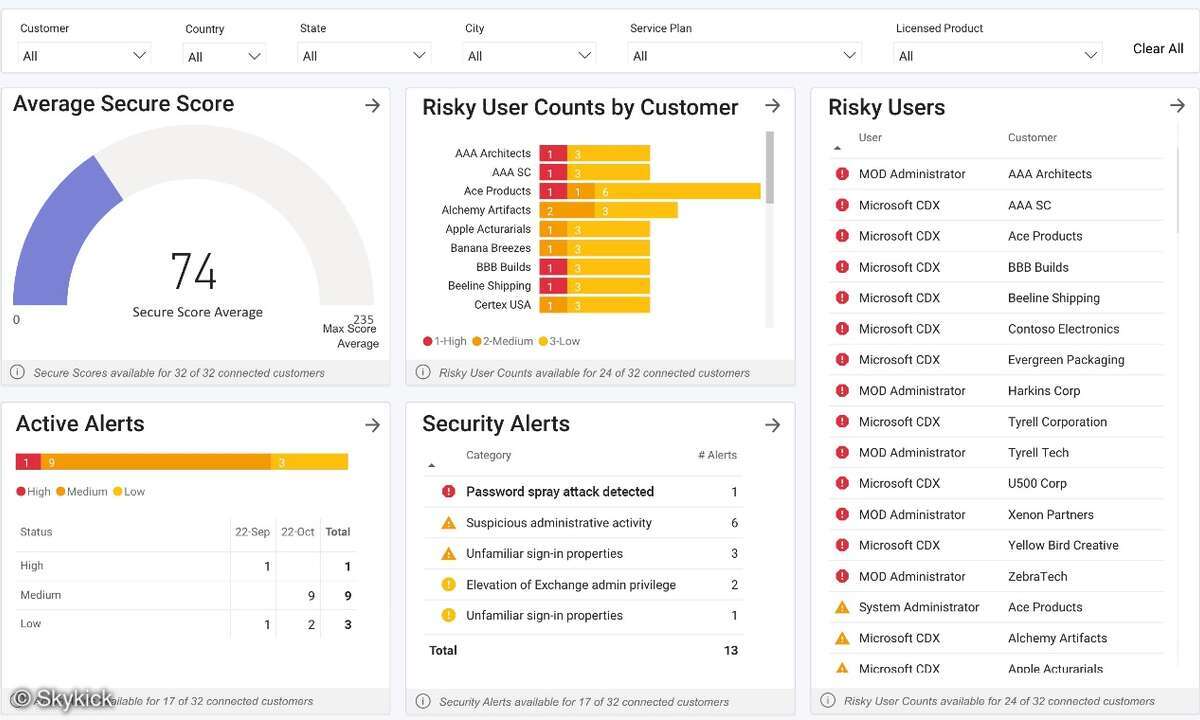This screenshot has height=720, width=1200.
Task: Toggle Low legend in Active Alerts
Action: [129, 491]
